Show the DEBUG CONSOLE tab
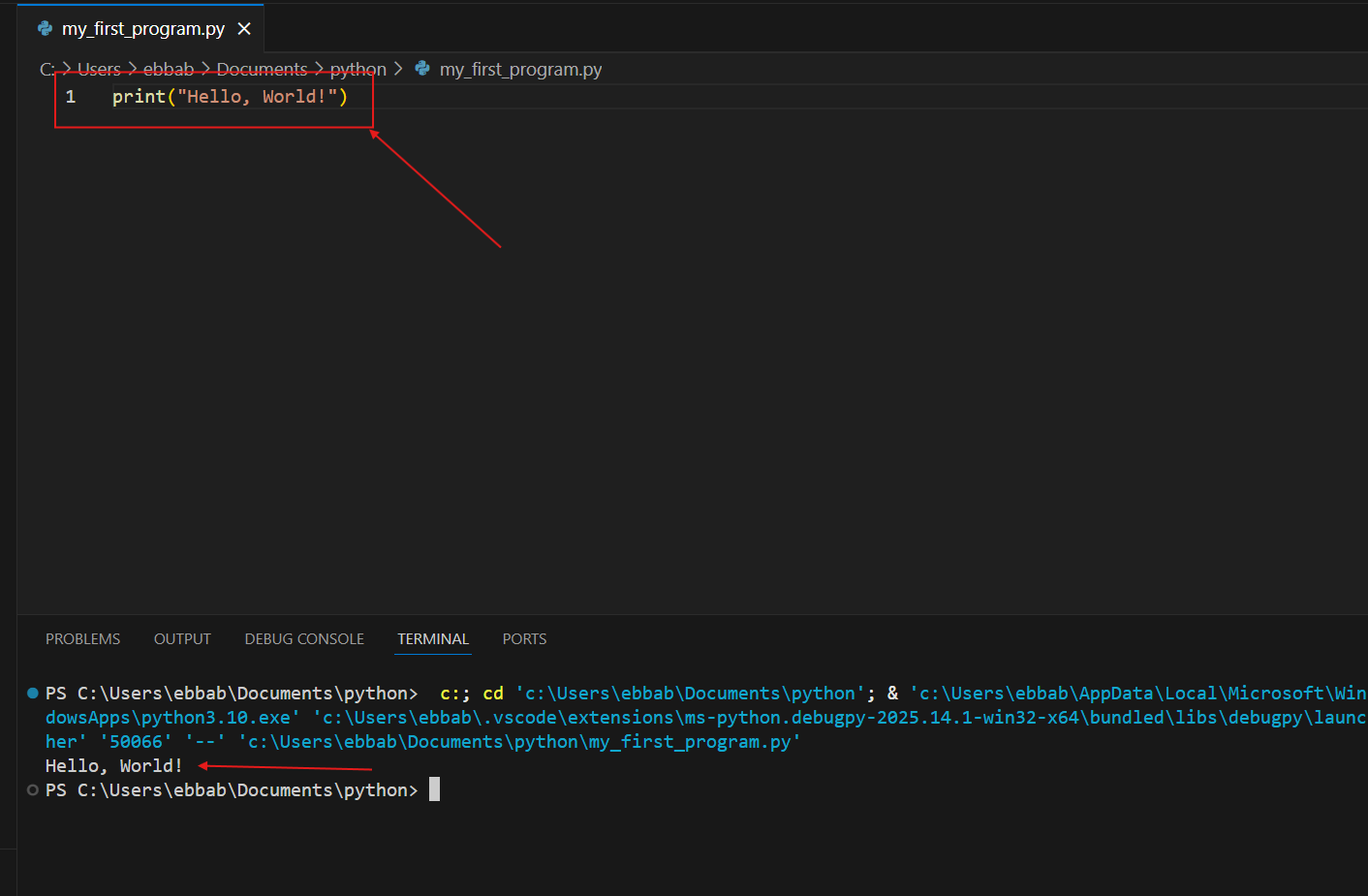Screen dimensions: 1368x896 (x=304, y=639)
